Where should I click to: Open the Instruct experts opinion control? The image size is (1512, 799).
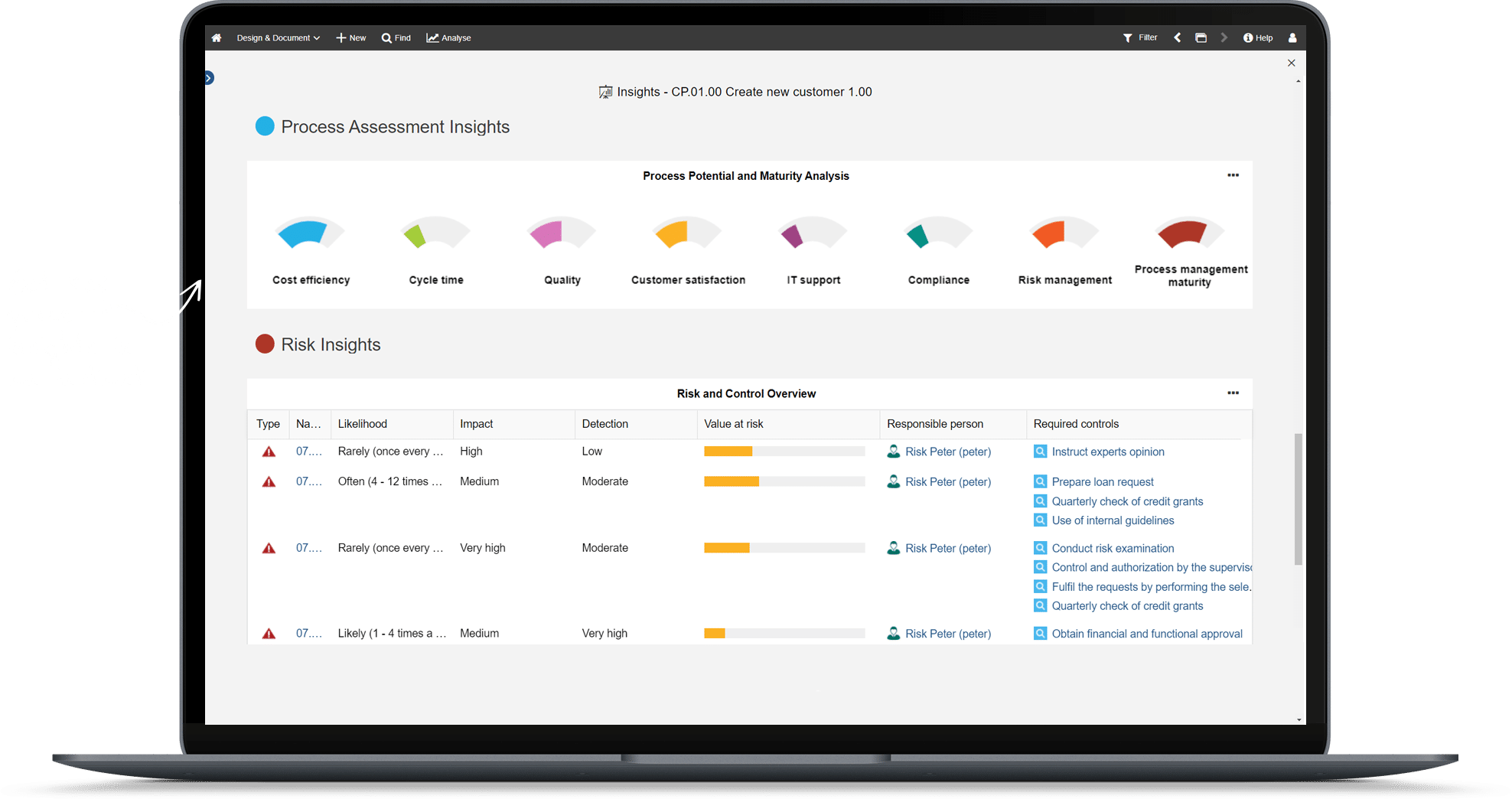(x=1107, y=452)
